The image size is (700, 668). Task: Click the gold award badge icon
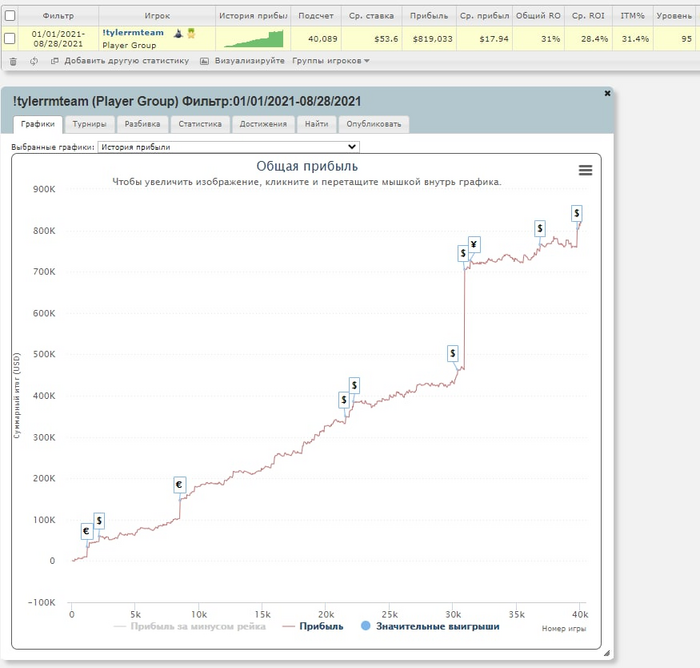coord(192,33)
